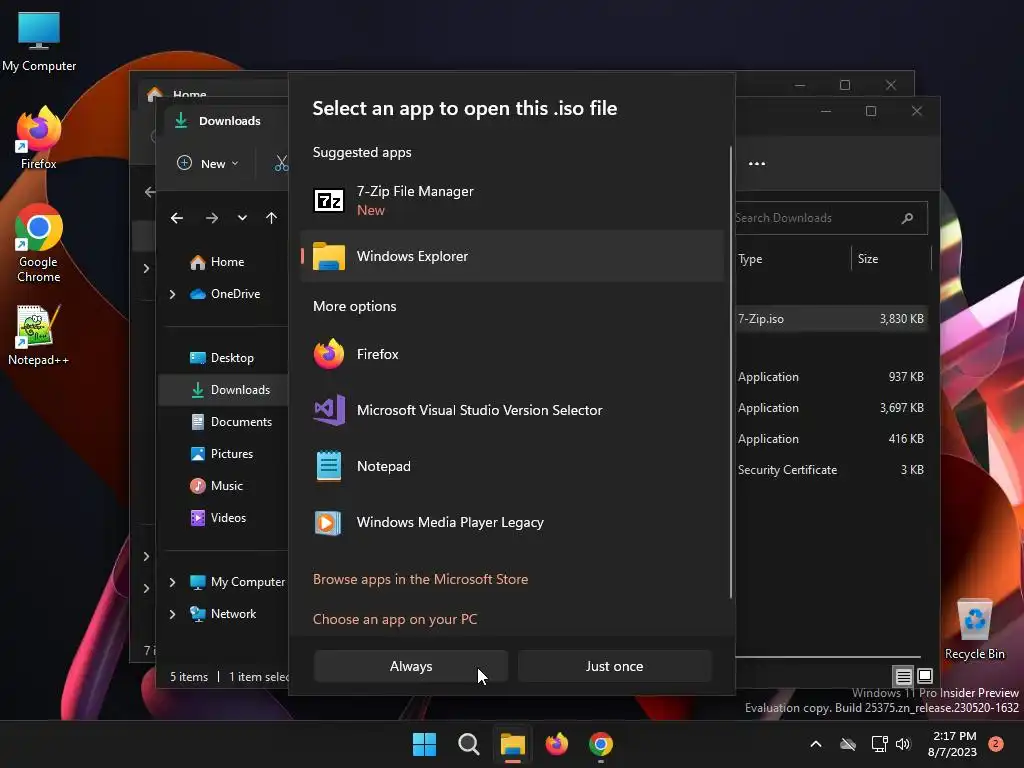
Task: Select the 937 KB Application row
Action: coord(831,377)
